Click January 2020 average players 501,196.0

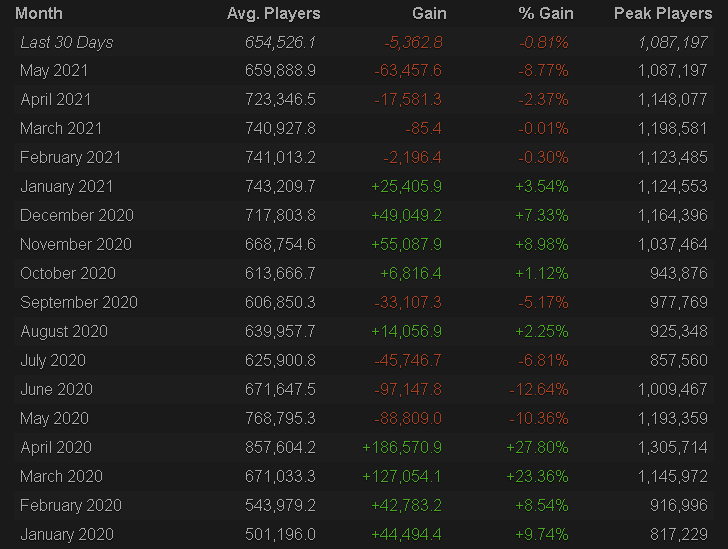coord(280,535)
